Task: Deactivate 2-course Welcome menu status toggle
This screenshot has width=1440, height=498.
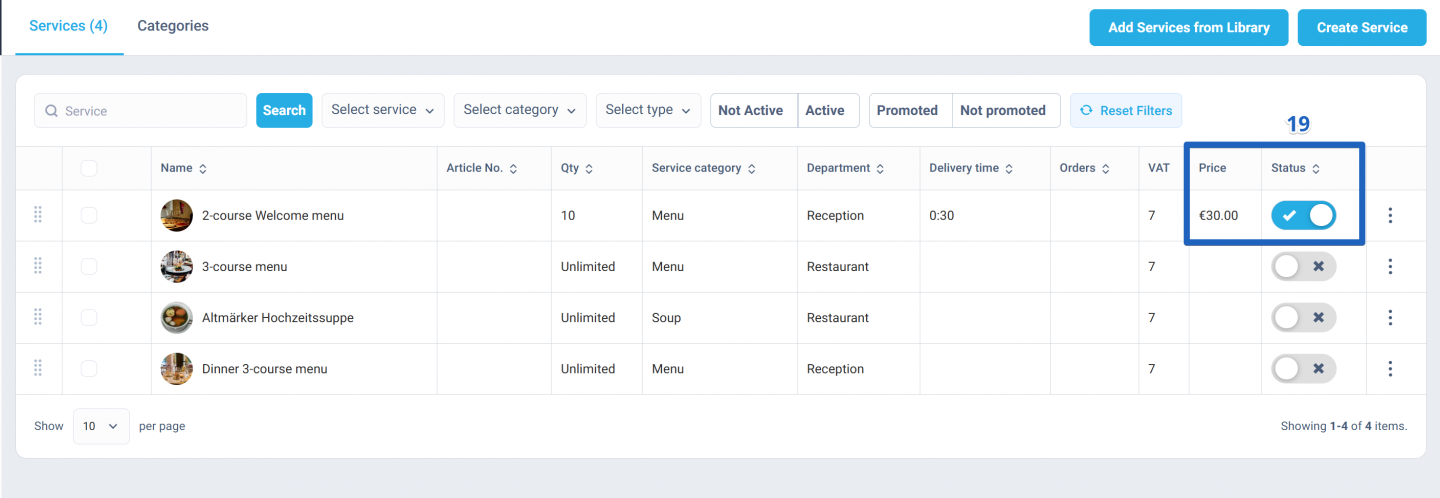Action: (1303, 215)
